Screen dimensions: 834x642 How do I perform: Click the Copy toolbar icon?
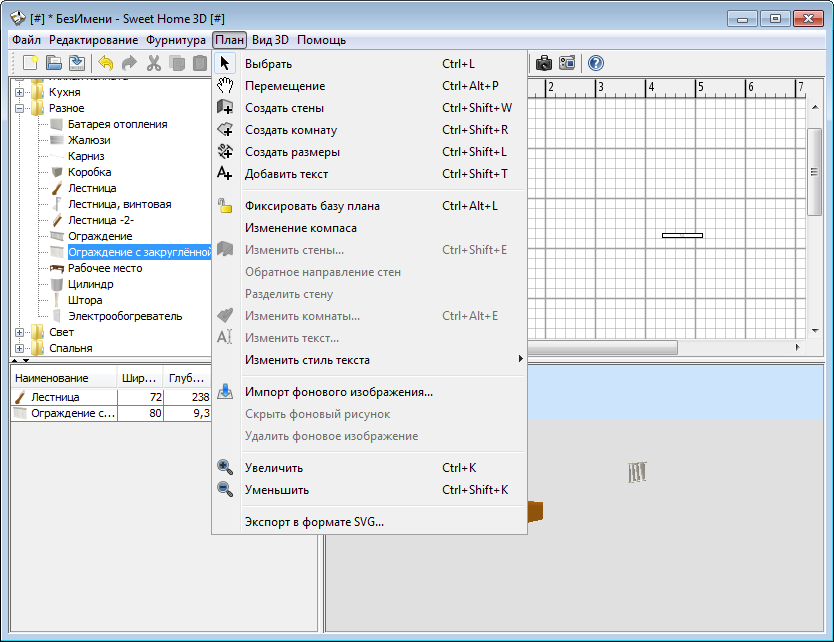click(177, 63)
